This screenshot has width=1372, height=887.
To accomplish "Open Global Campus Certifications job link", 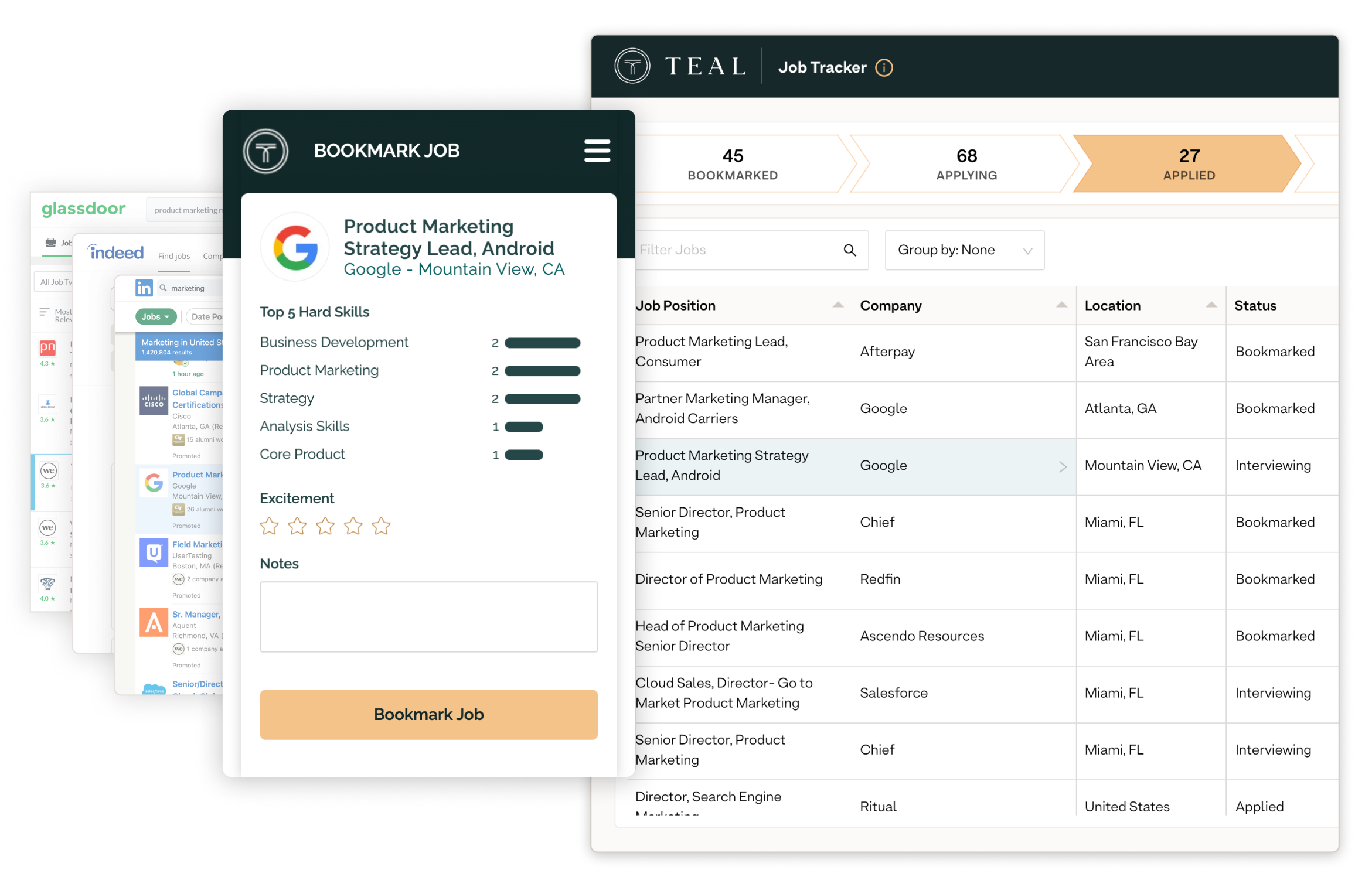I will [x=198, y=398].
